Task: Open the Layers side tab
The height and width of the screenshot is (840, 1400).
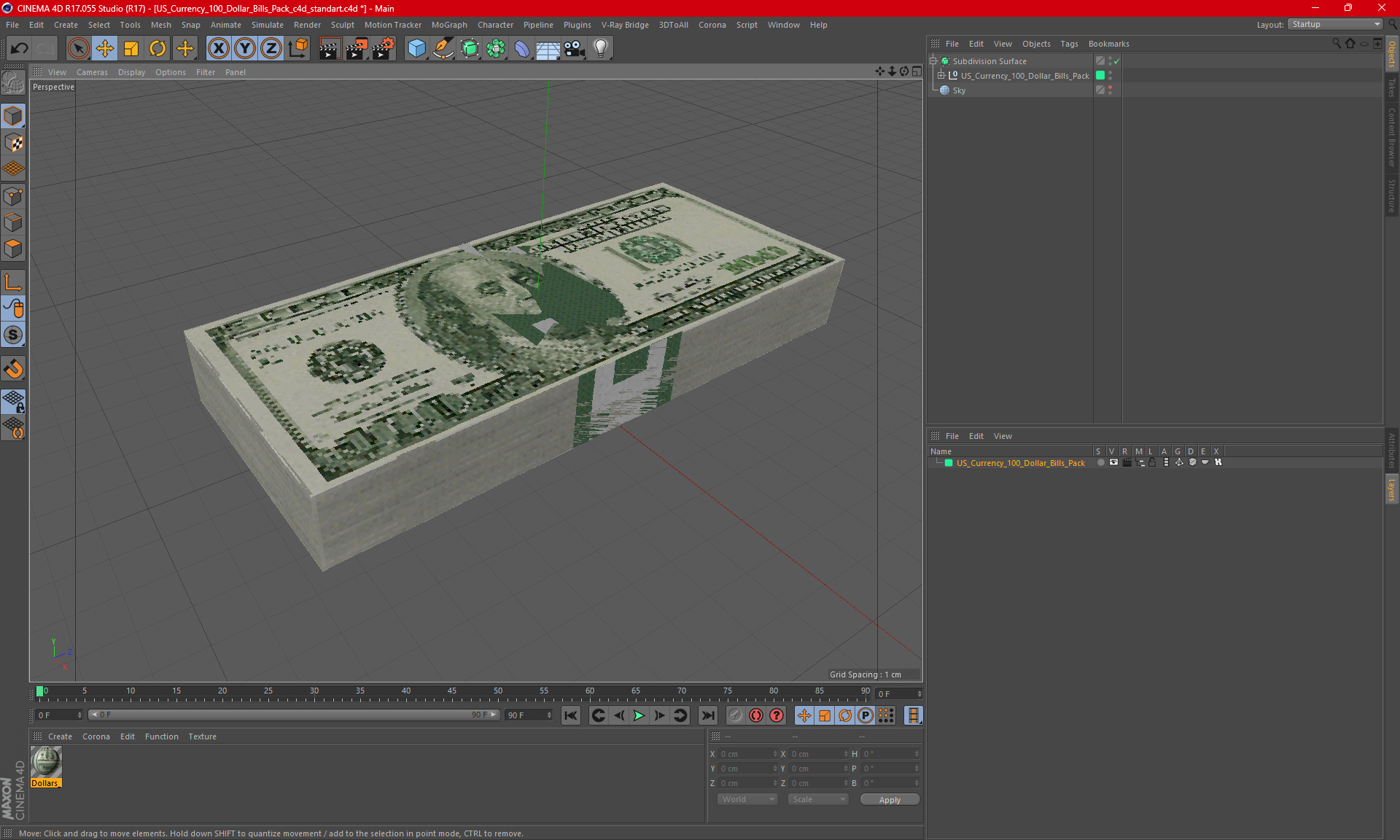Action: [x=1392, y=489]
